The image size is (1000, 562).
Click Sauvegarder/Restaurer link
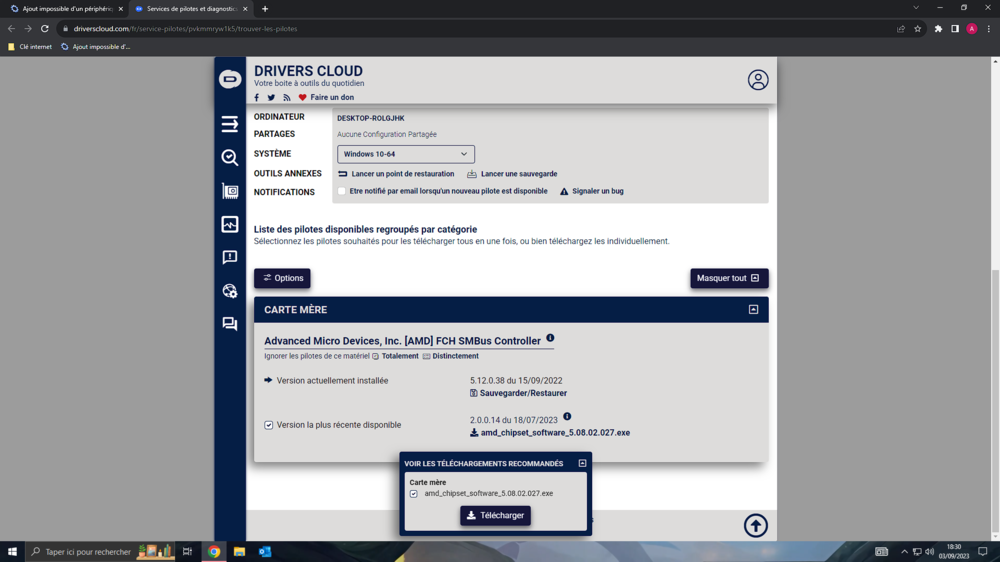(x=518, y=393)
